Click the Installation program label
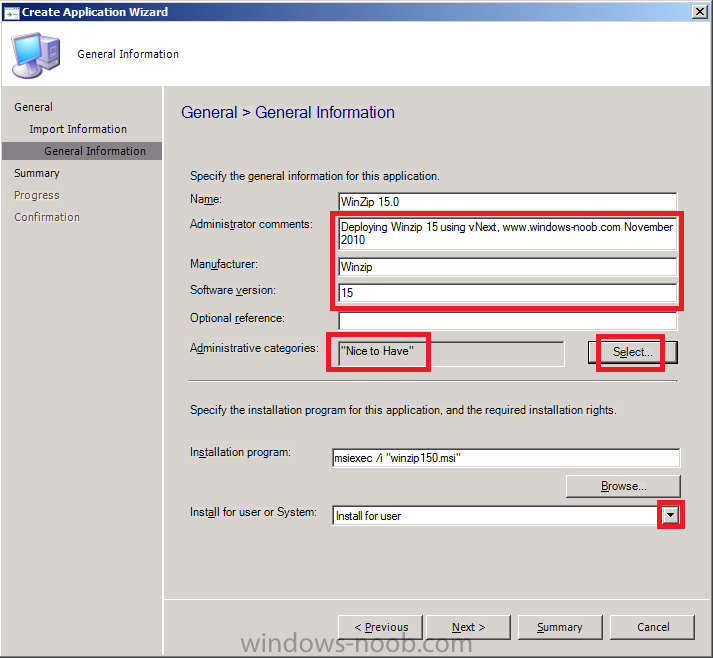Viewport: 713px width, 658px height. [x=240, y=452]
